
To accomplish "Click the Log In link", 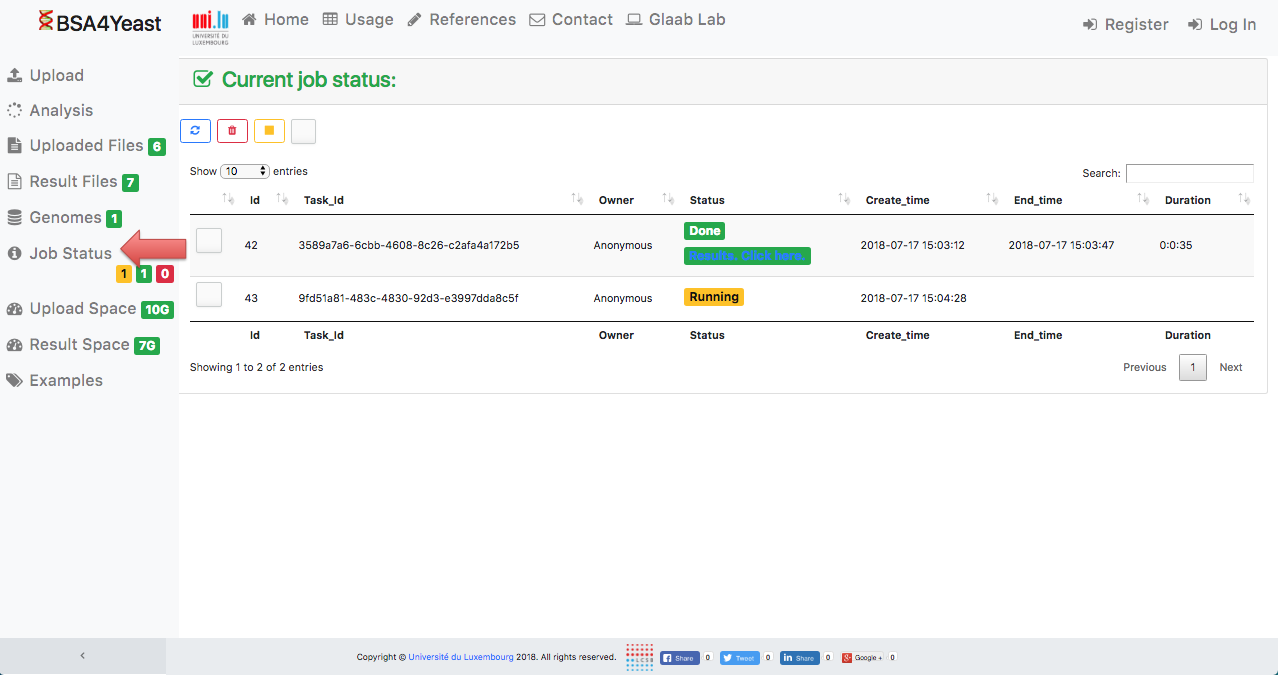I will (x=1221, y=25).
